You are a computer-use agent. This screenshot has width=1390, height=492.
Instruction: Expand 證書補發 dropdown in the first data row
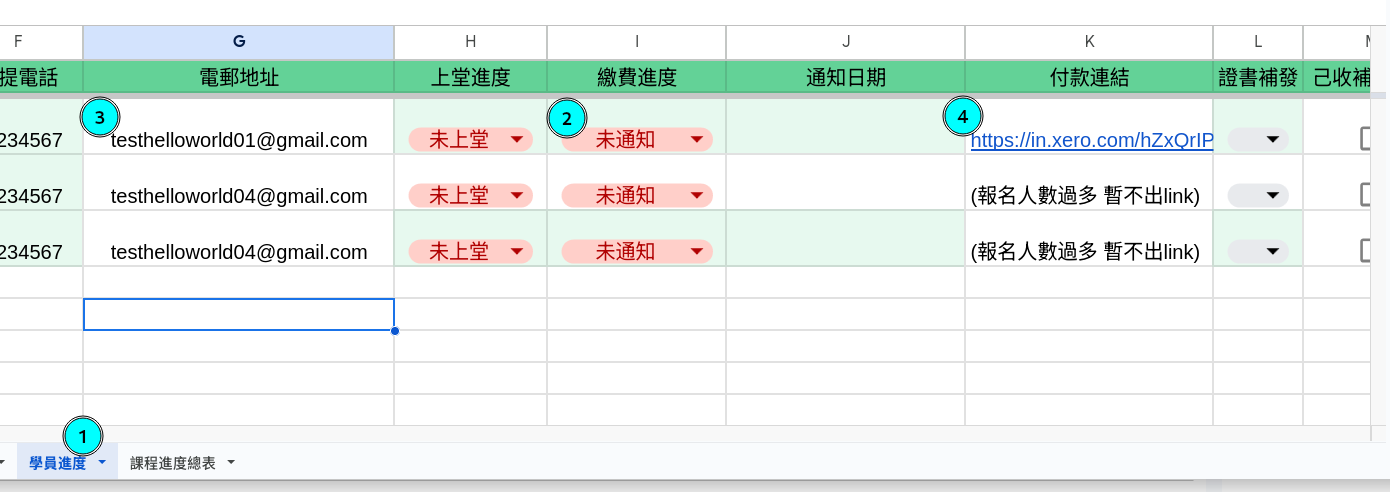tap(1272, 140)
